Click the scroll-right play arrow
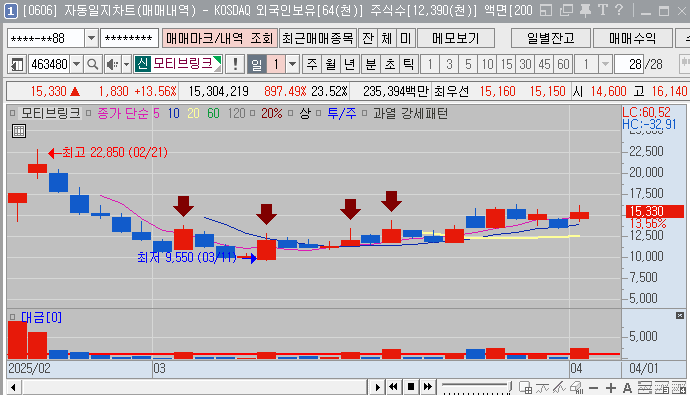690x395 pixels. 377,387
